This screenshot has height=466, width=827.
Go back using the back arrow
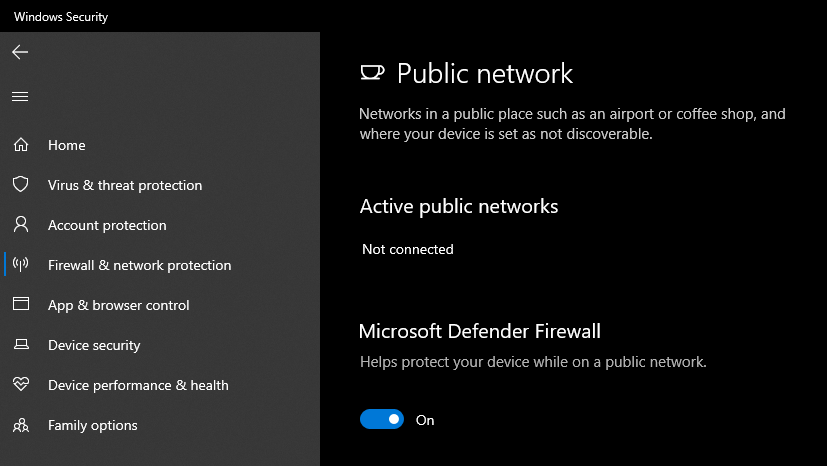(20, 52)
